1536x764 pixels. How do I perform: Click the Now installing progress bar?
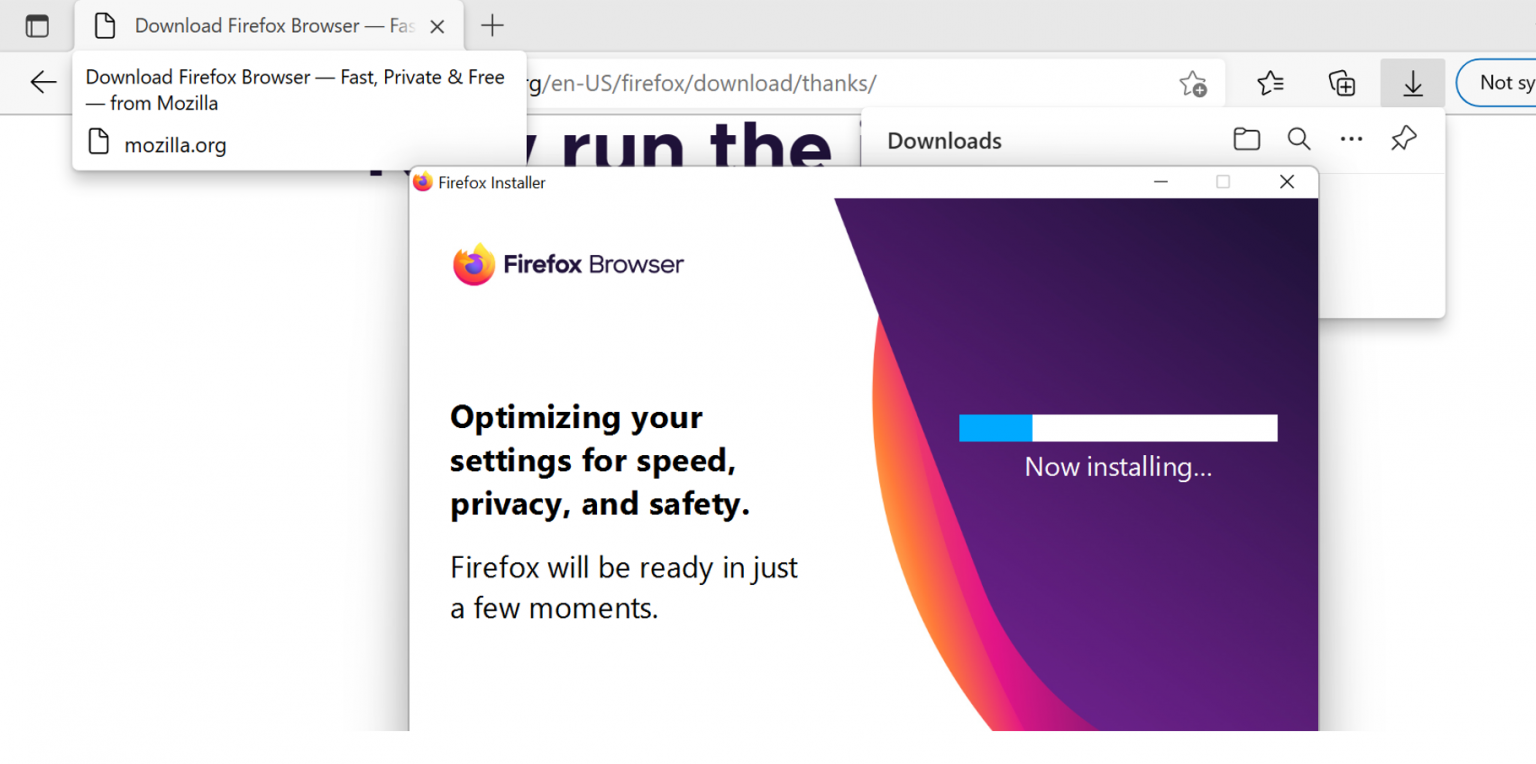click(x=1118, y=427)
